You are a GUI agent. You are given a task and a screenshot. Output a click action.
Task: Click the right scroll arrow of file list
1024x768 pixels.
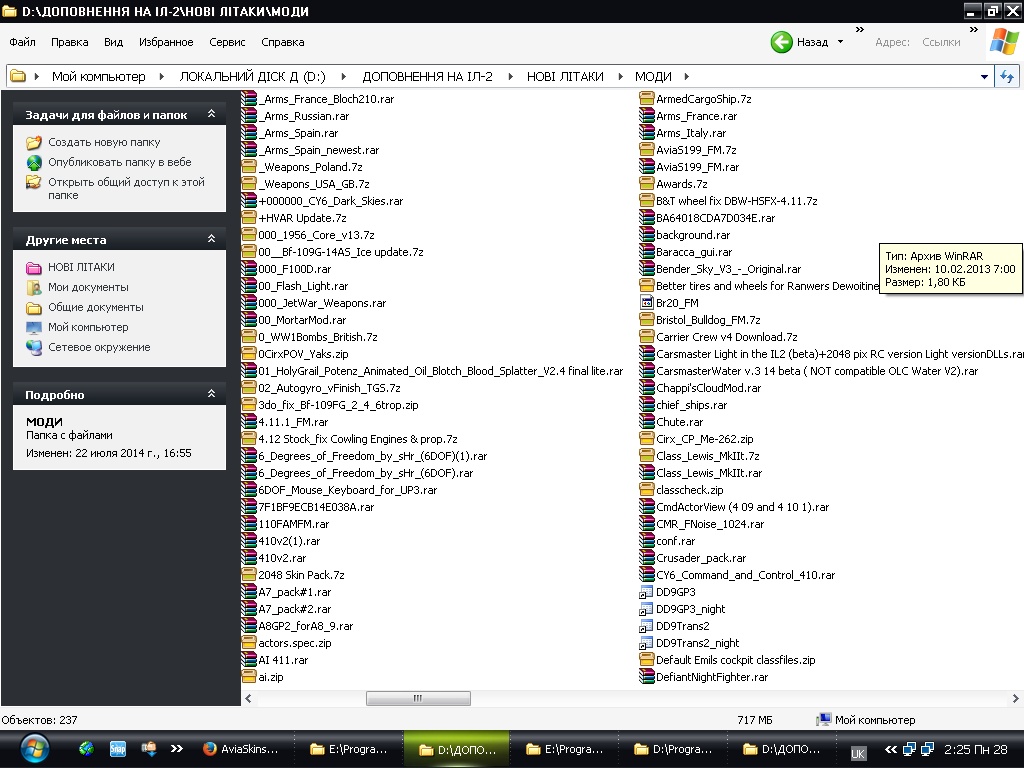click(1016, 698)
